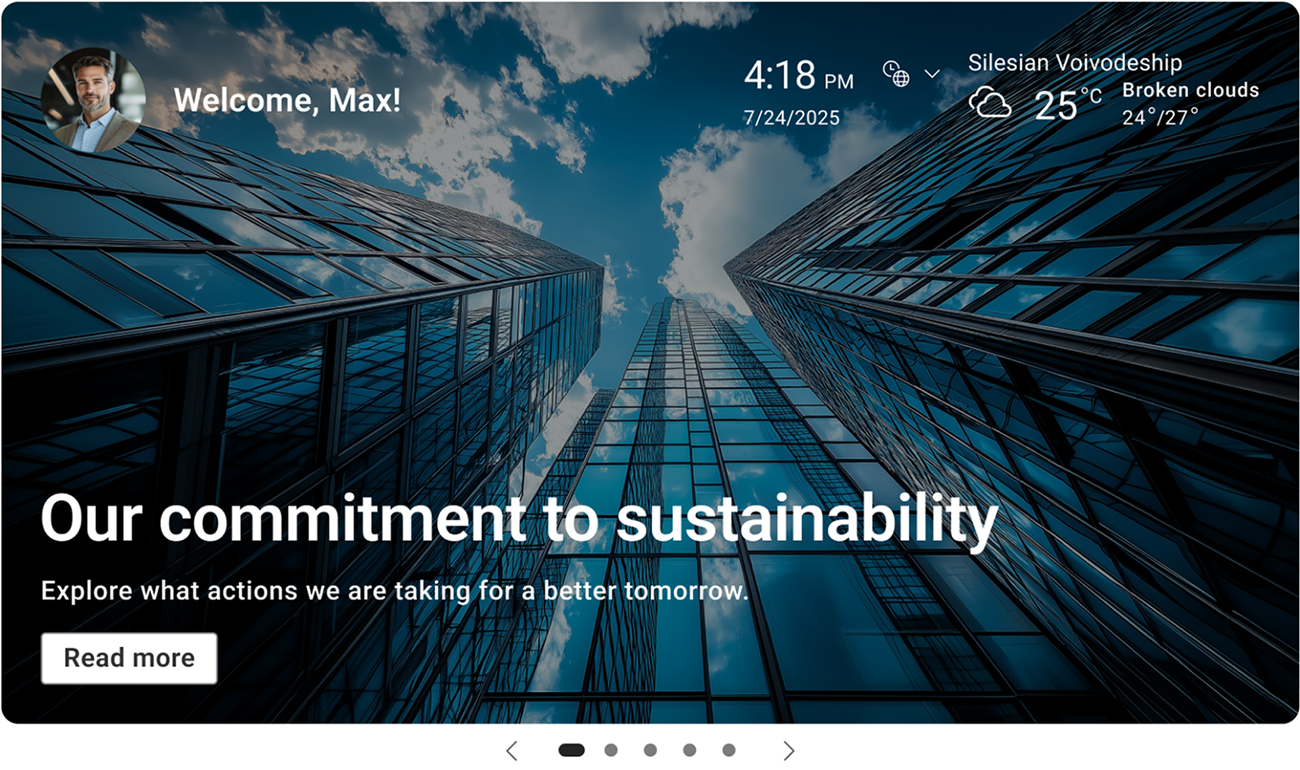Click the 'Our commitment to sustainability' headline

pos(519,518)
